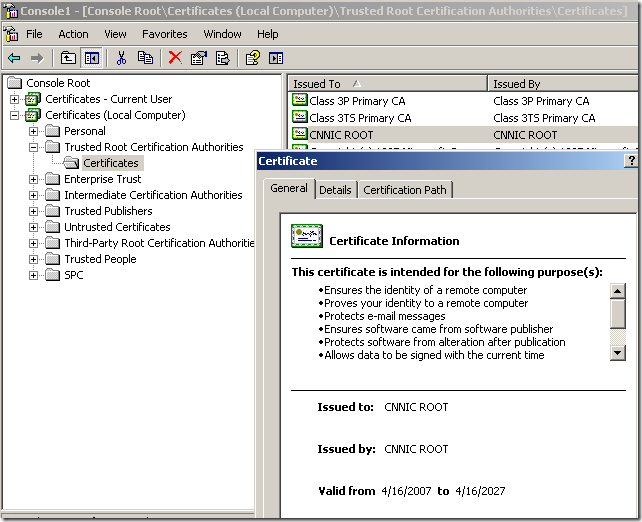
Task: Switch to the Details tab
Action: 335,190
